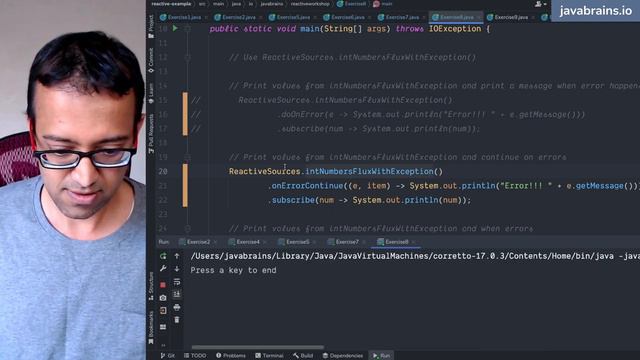Close the Exercise8.java editor tab

479,18
